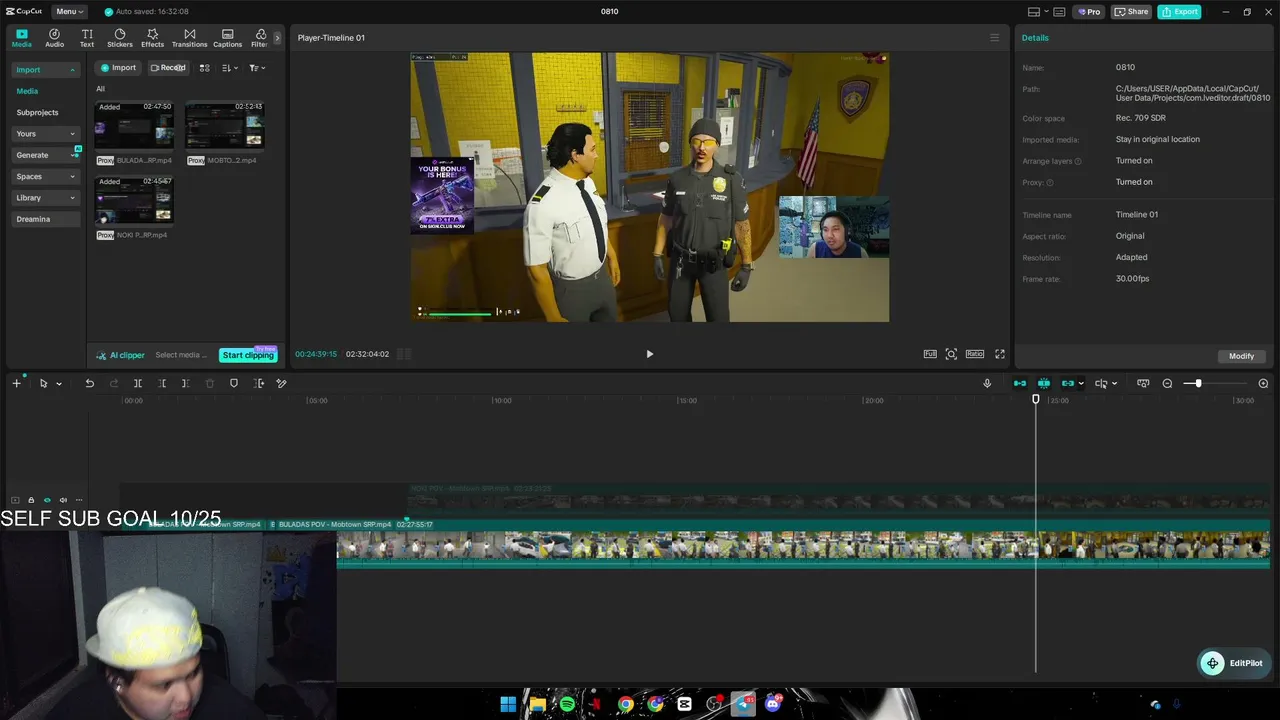The height and width of the screenshot is (720, 1280).
Task: Enter fullscreen preview mode
Action: coord(1000,354)
